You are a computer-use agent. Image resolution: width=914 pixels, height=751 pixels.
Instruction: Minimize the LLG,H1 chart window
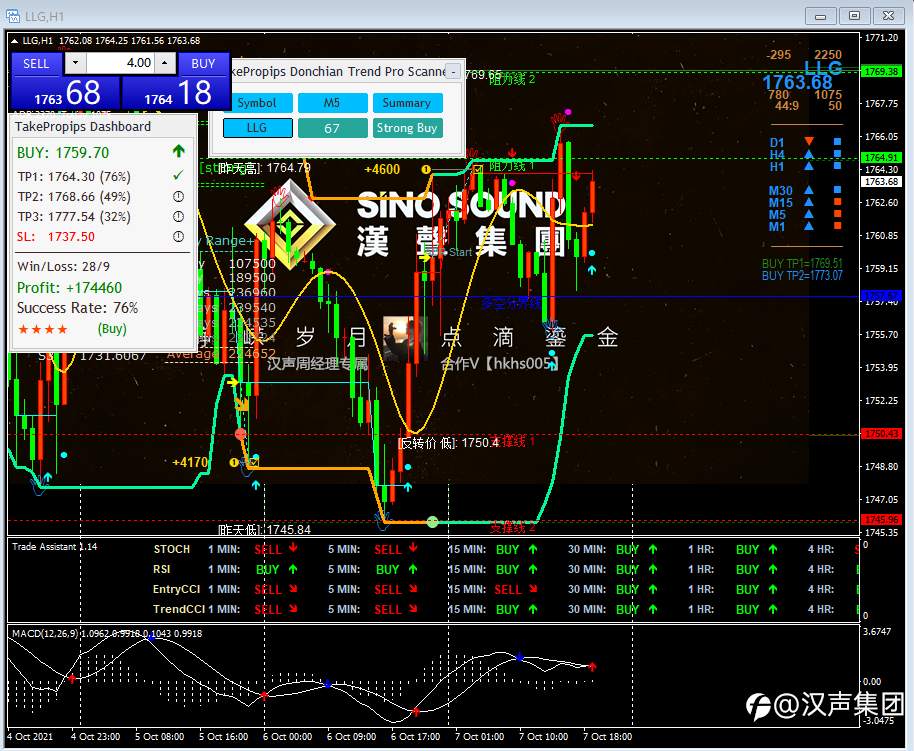tap(821, 16)
